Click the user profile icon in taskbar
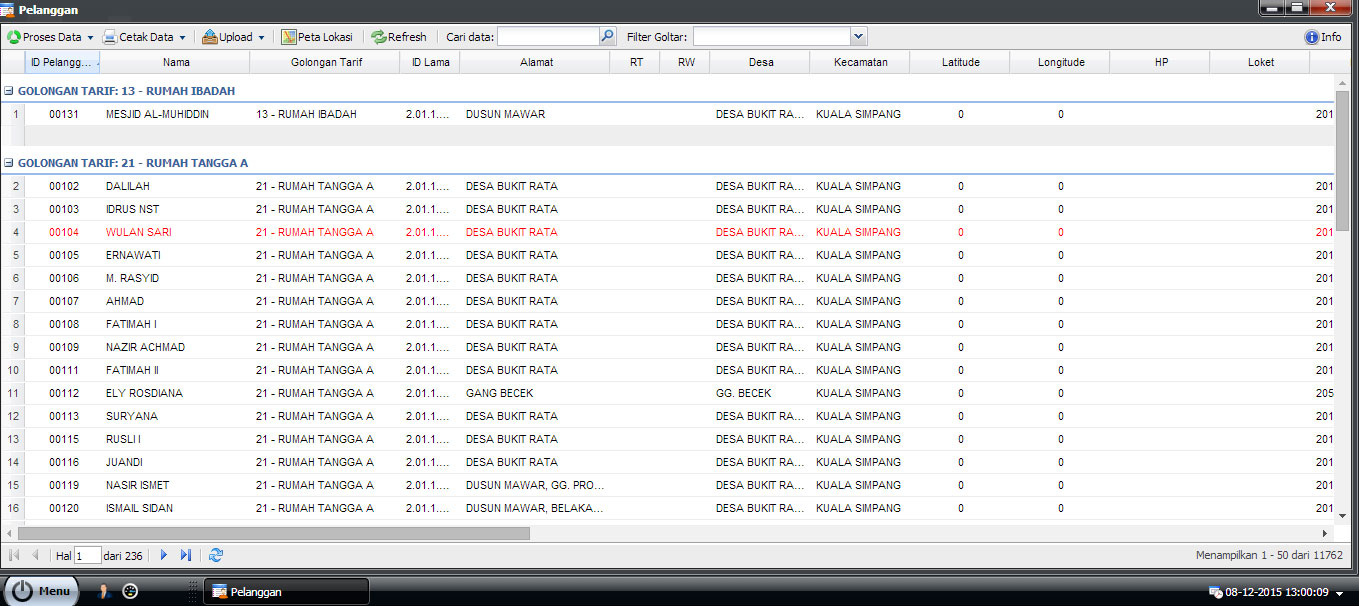Screen dimensions: 1359x606 (x=104, y=591)
